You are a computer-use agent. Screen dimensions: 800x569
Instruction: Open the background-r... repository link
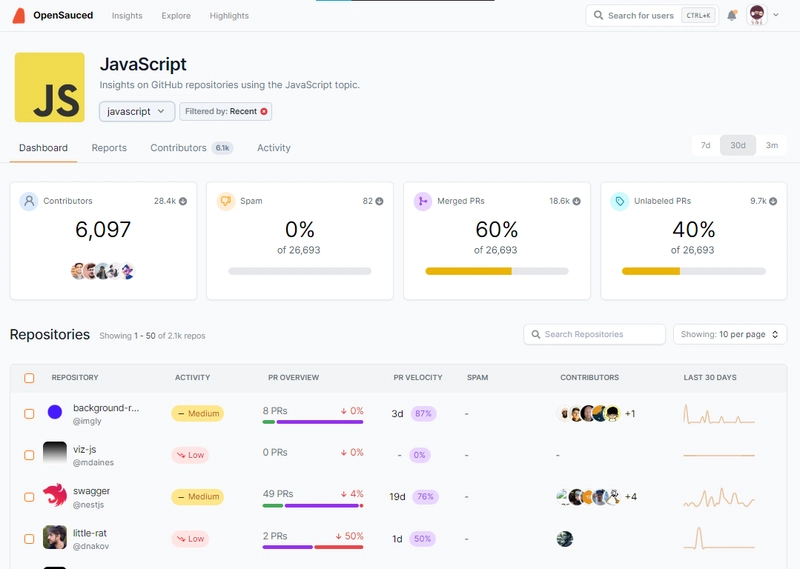[106, 408]
